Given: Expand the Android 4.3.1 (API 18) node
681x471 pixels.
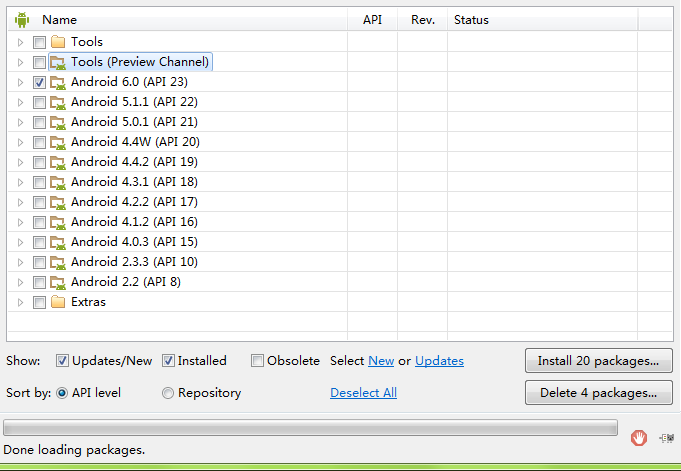Looking at the screenshot, I should pos(20,182).
